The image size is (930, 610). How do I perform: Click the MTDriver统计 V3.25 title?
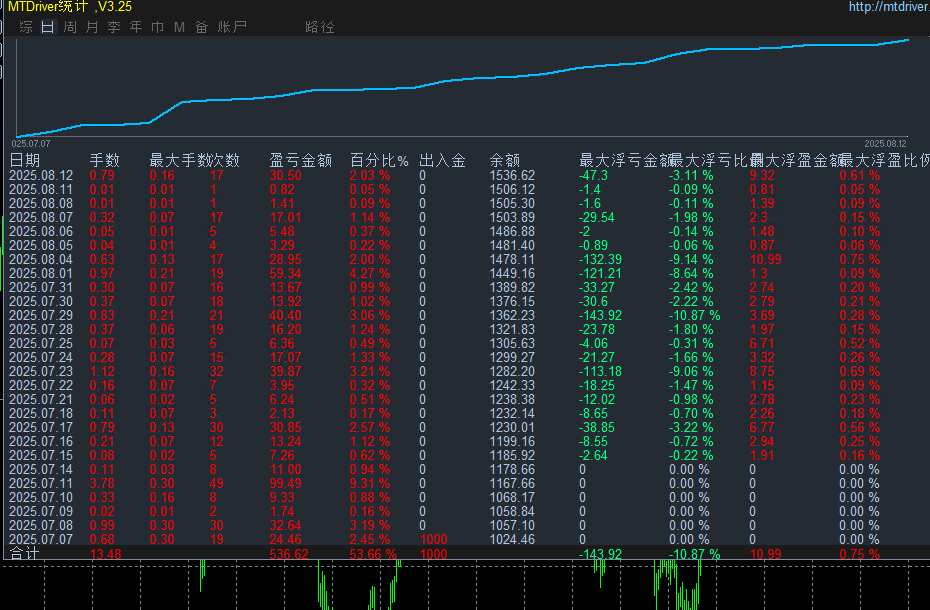click(70, 7)
